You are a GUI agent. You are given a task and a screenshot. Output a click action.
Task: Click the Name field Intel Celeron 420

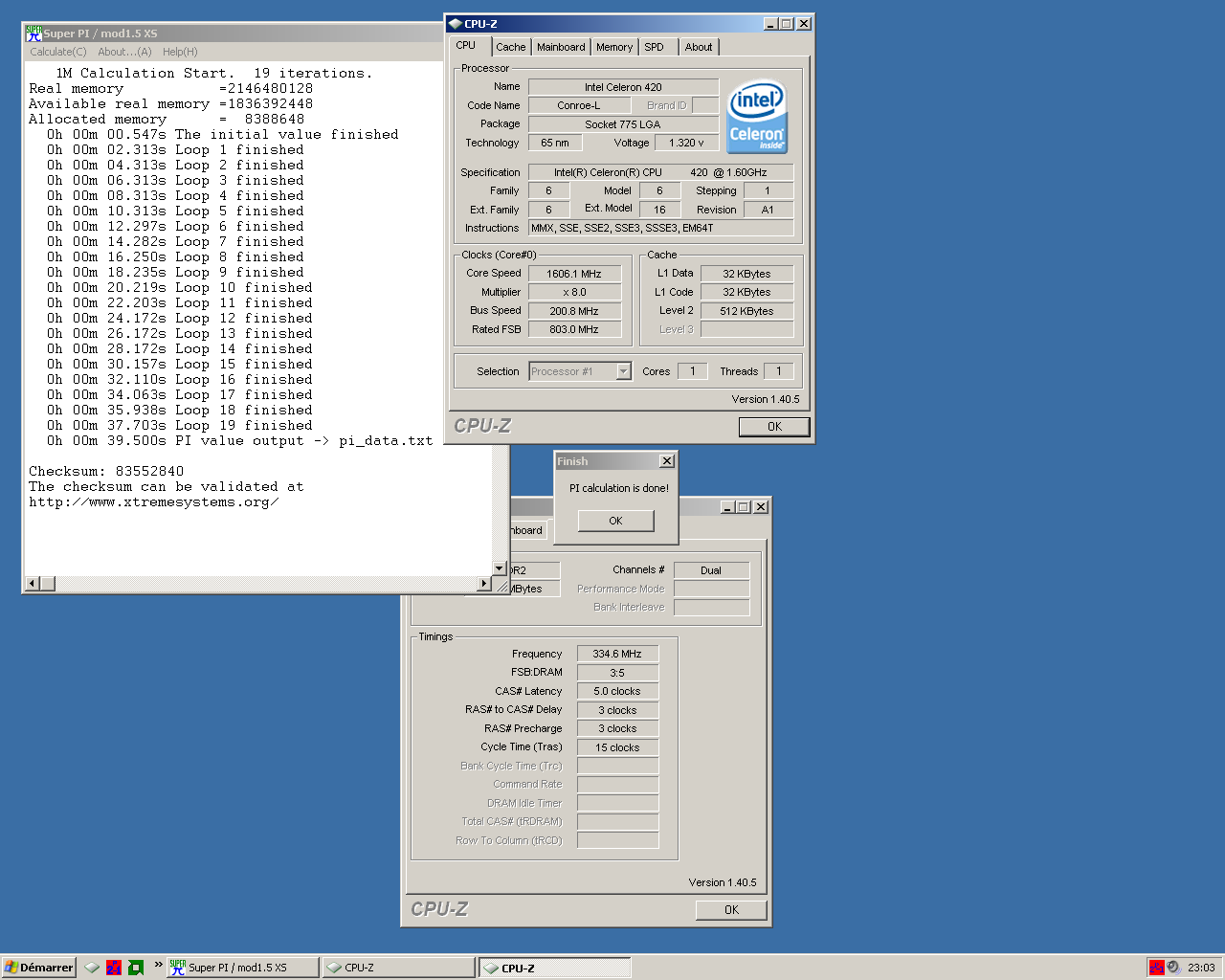[623, 87]
